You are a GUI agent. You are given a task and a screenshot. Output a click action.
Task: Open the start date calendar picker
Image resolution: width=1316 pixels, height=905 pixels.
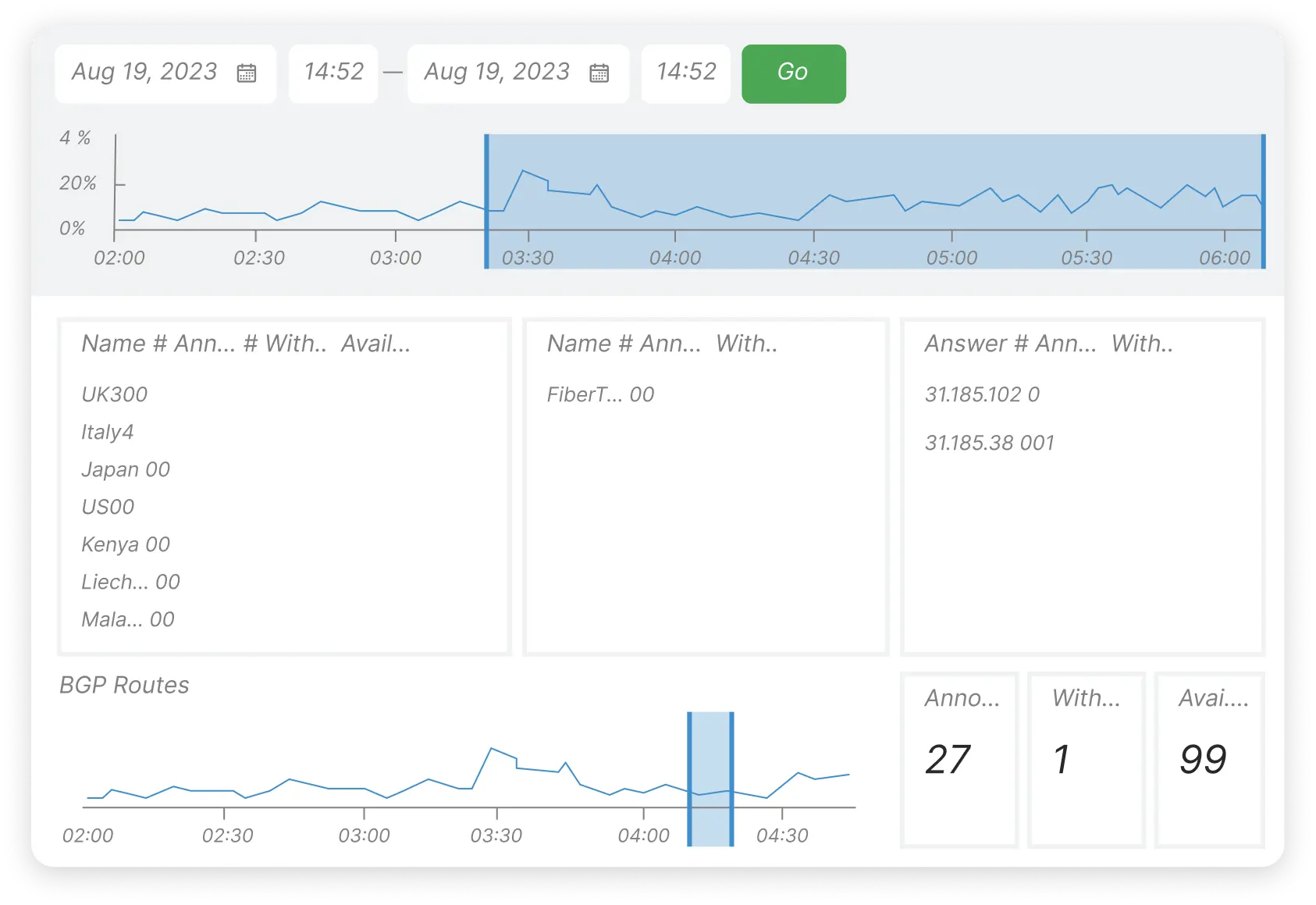point(248,73)
